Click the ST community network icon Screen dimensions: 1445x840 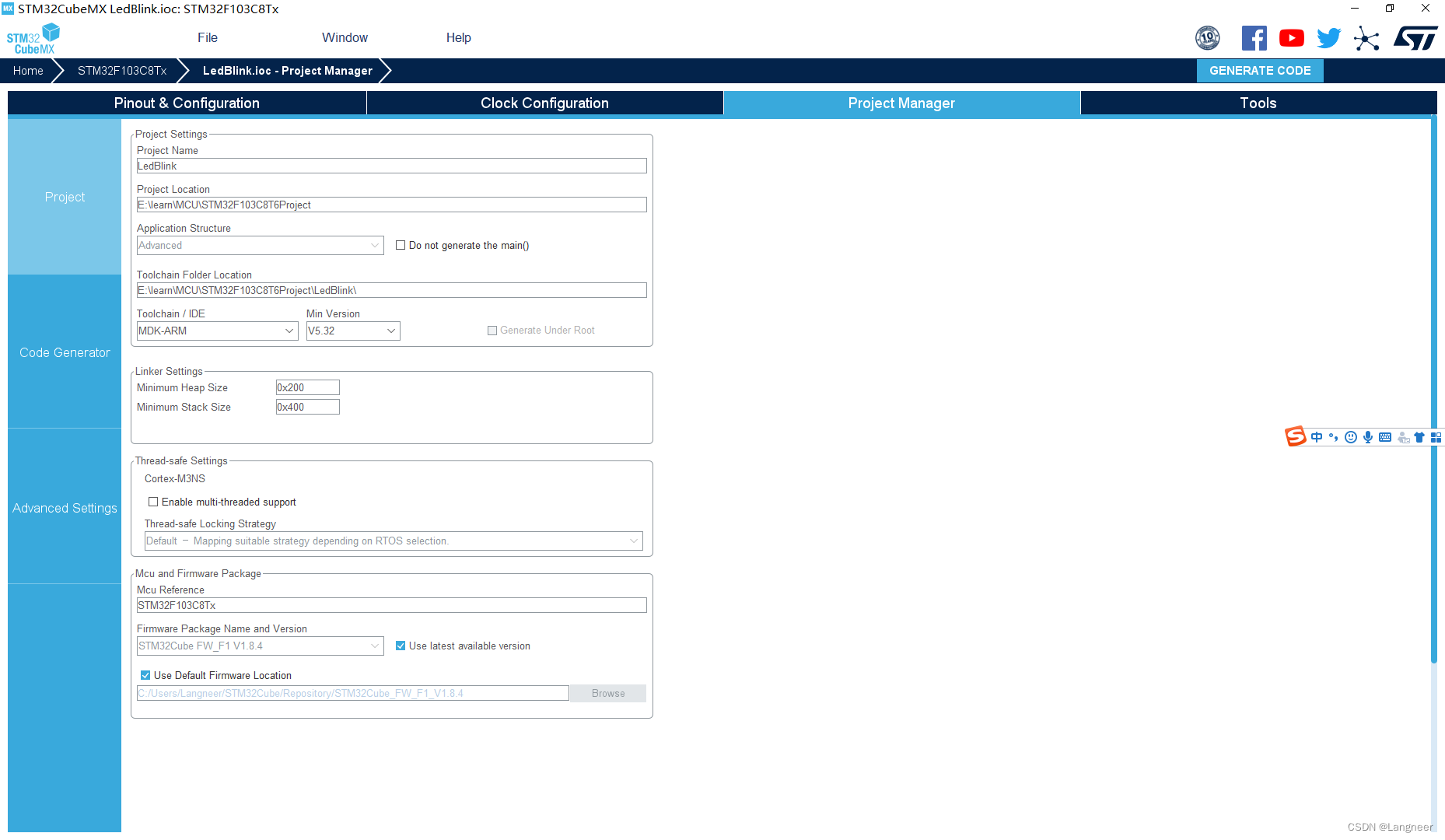pos(1366,38)
